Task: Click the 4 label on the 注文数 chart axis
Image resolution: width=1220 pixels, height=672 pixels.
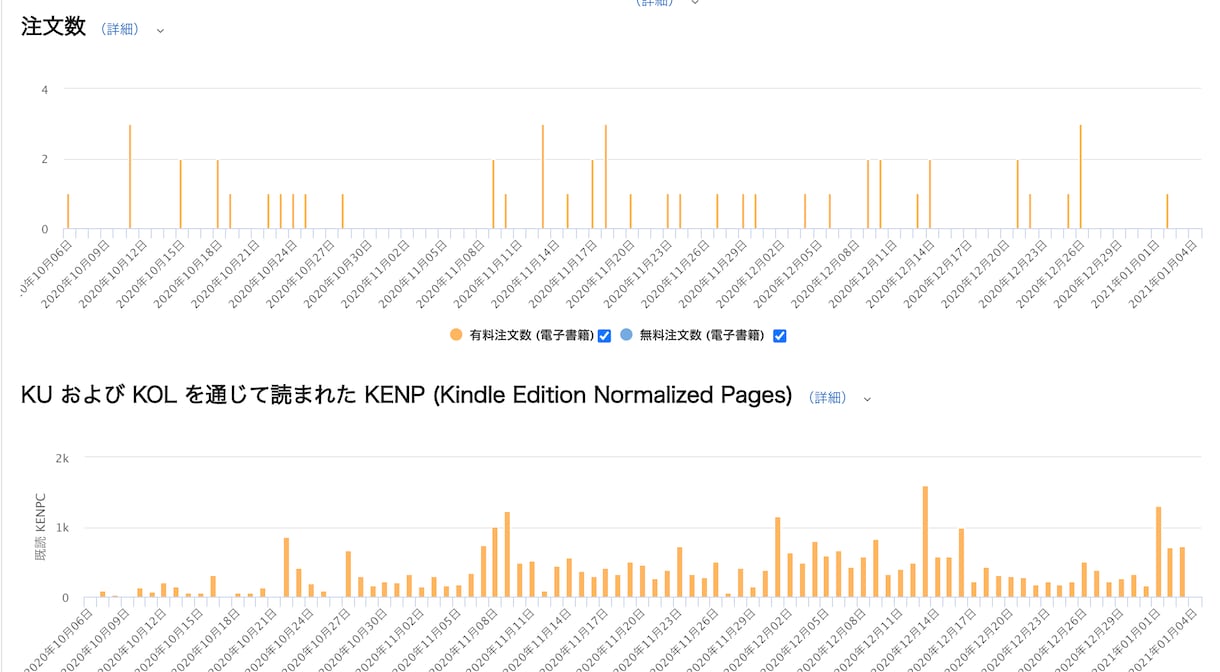Action: [44, 90]
